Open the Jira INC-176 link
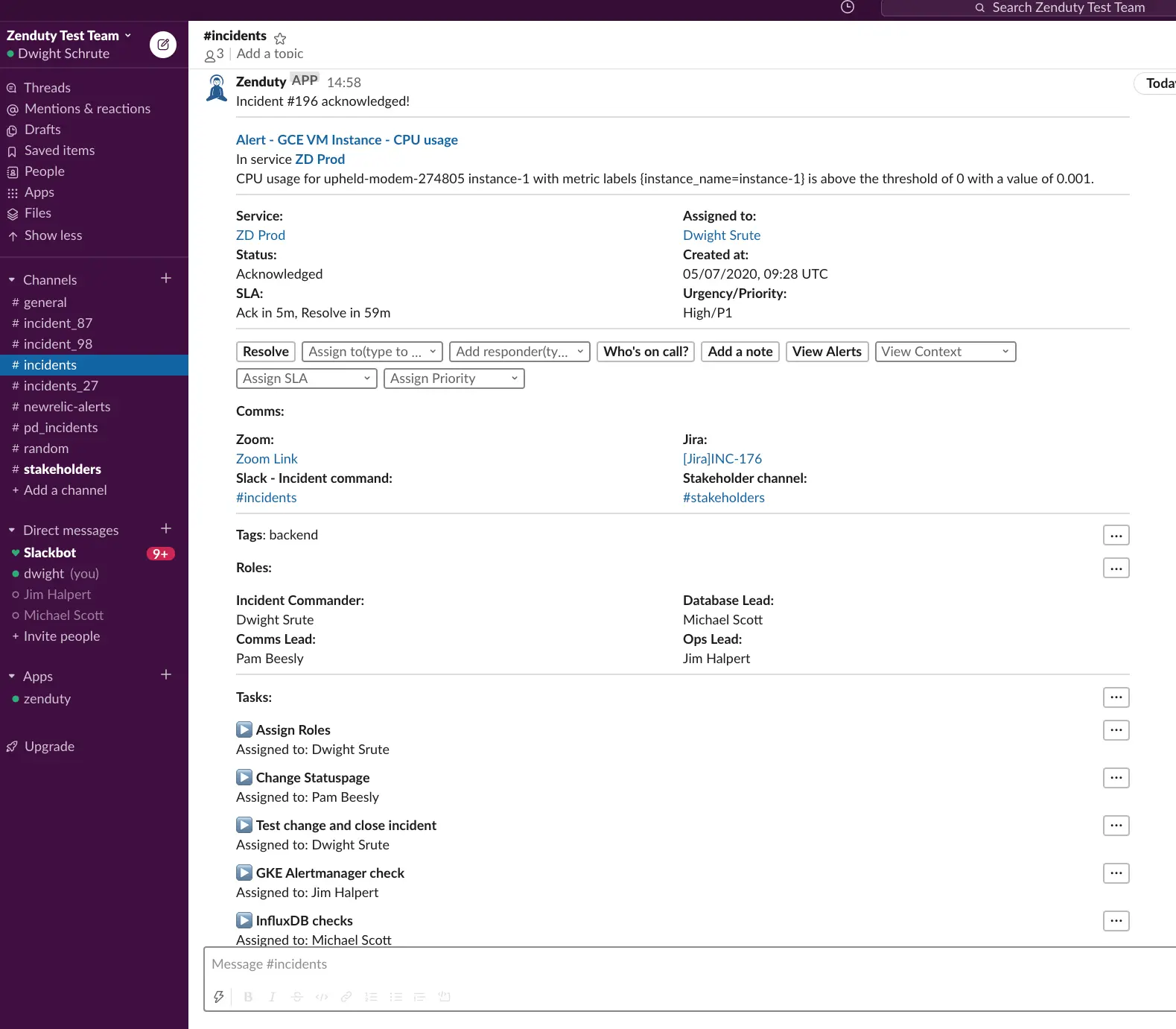 (722, 459)
